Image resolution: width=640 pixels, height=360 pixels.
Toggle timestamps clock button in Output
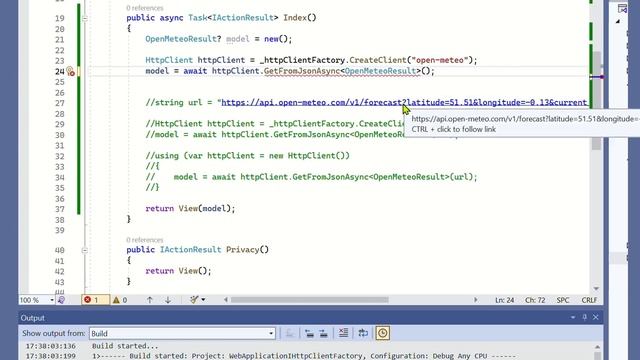pos(382,333)
